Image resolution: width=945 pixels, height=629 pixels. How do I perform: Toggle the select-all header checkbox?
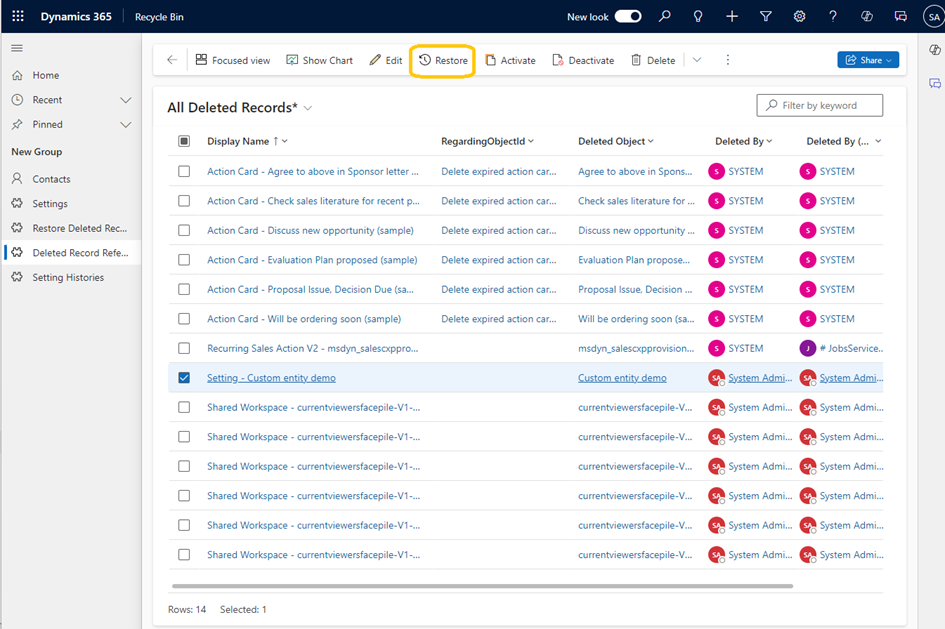pos(184,141)
